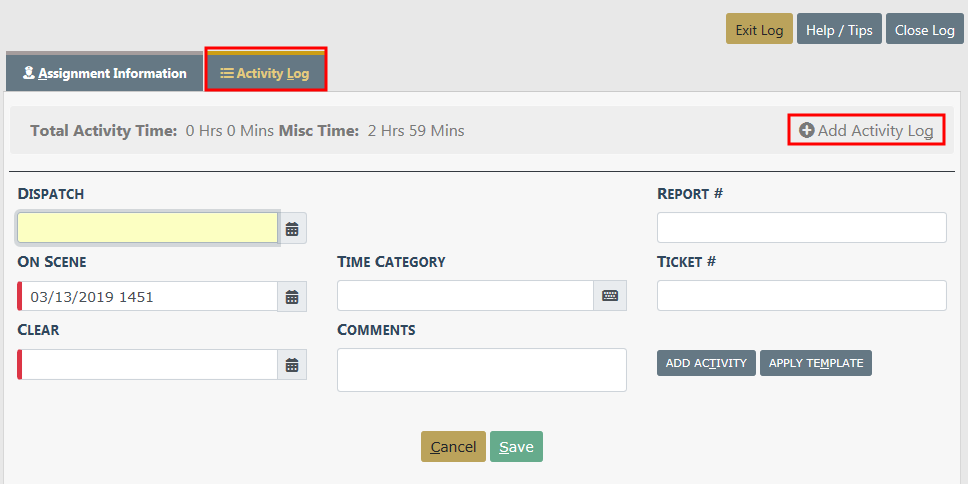This screenshot has width=968, height=484.
Task: Click Apply Template
Action: pyautogui.click(x=815, y=363)
